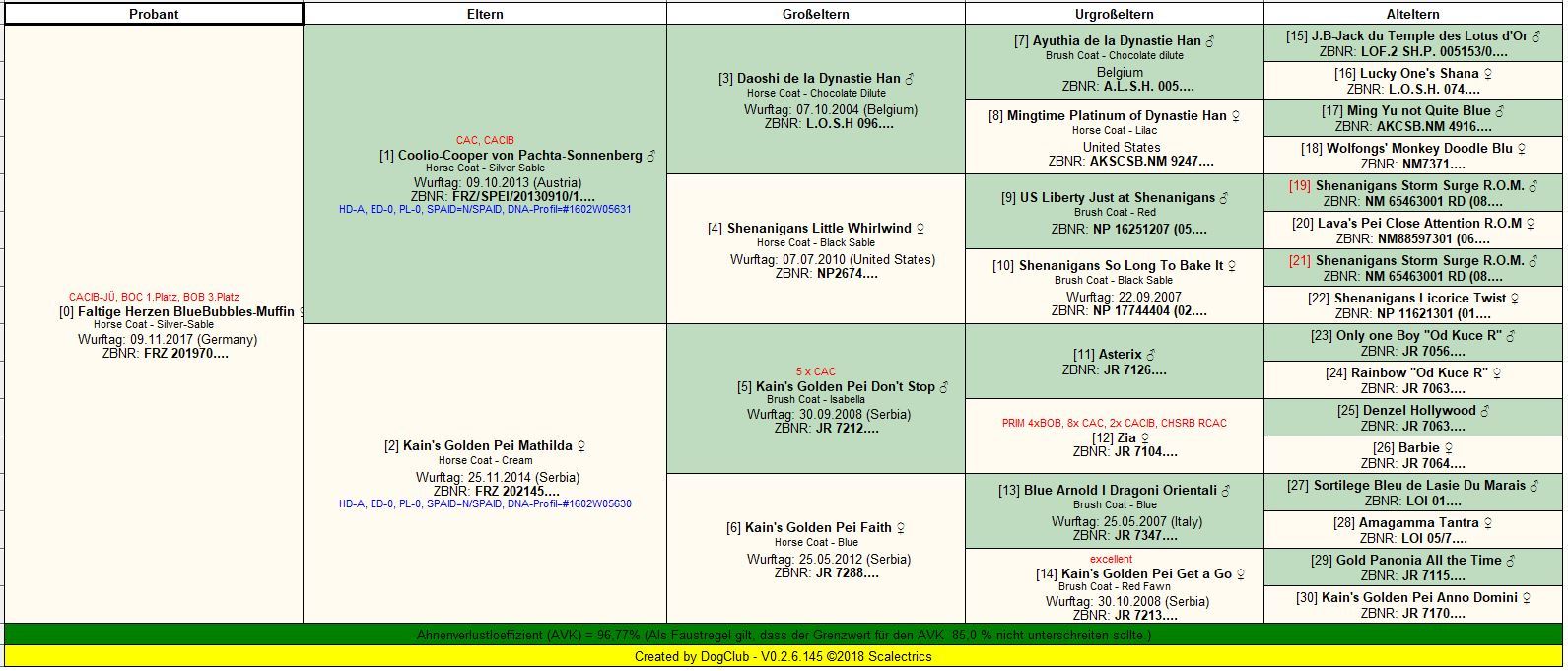Click male symbol next to Coolio-Cooper von Pachta-Sonnenberg

651,156
